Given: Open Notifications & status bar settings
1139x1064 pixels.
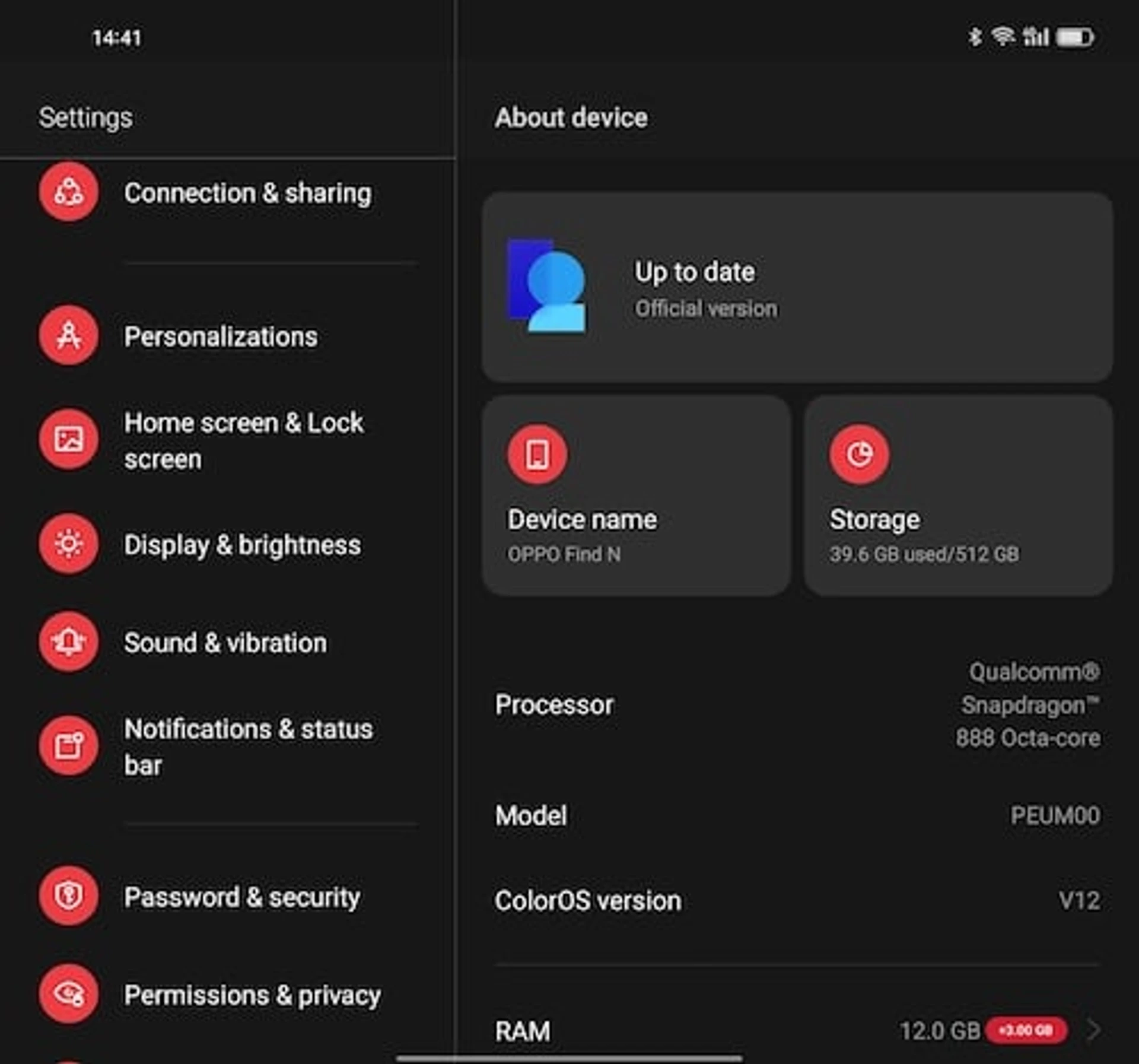Looking at the screenshot, I should point(228,747).
